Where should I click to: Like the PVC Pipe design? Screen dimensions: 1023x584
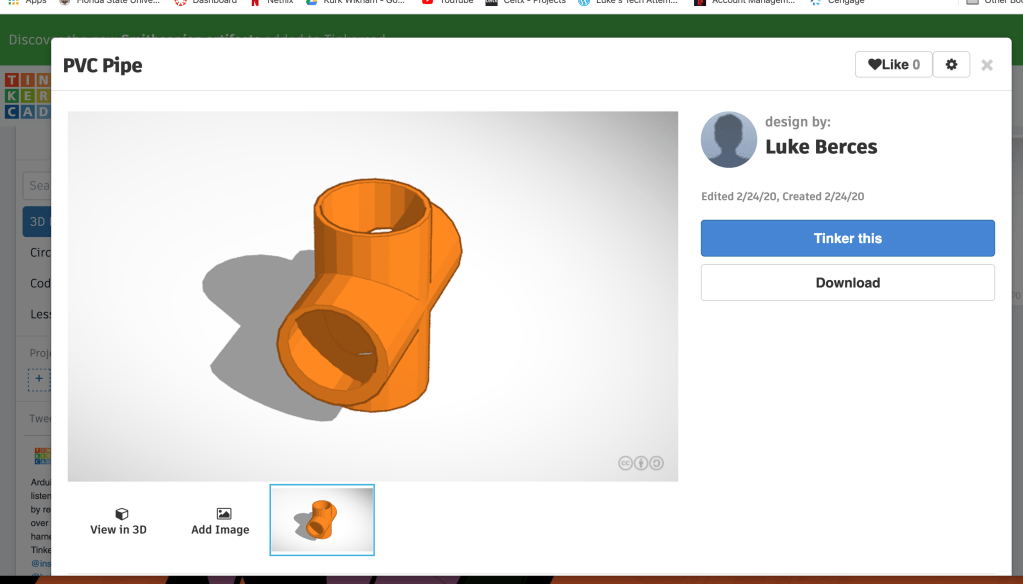[893, 65]
